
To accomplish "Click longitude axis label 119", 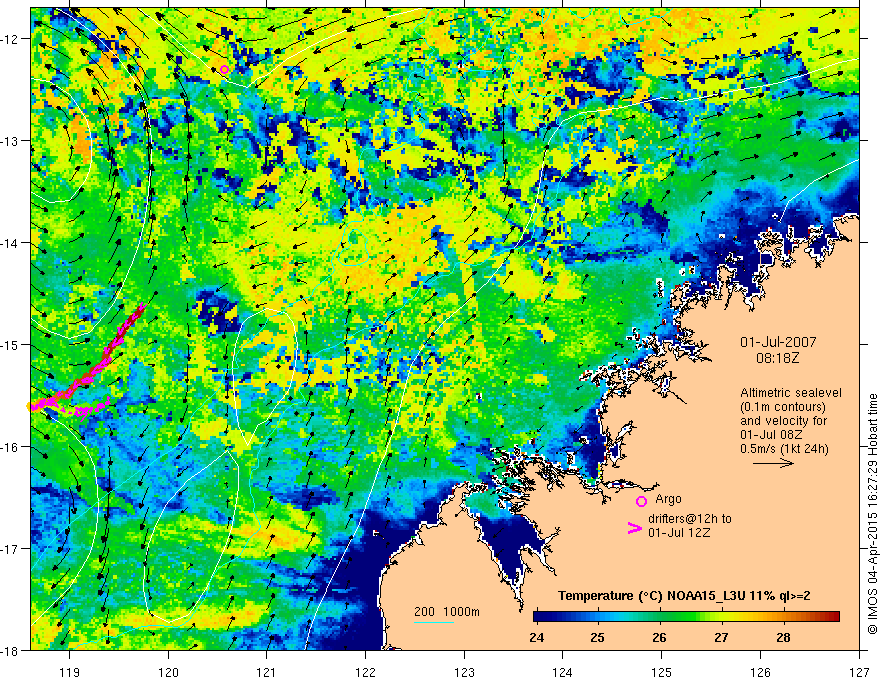I will click(69, 672).
